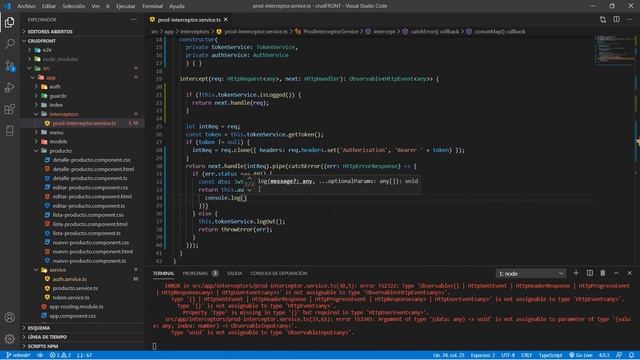The width and height of the screenshot is (640, 360).
Task: Create a new terminal with plus icon
Action: [x=576, y=273]
